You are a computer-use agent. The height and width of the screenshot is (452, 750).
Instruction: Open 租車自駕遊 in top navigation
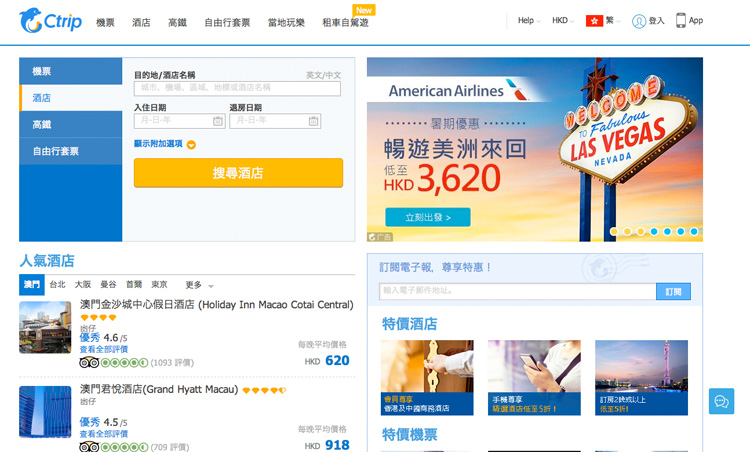pyautogui.click(x=345, y=22)
